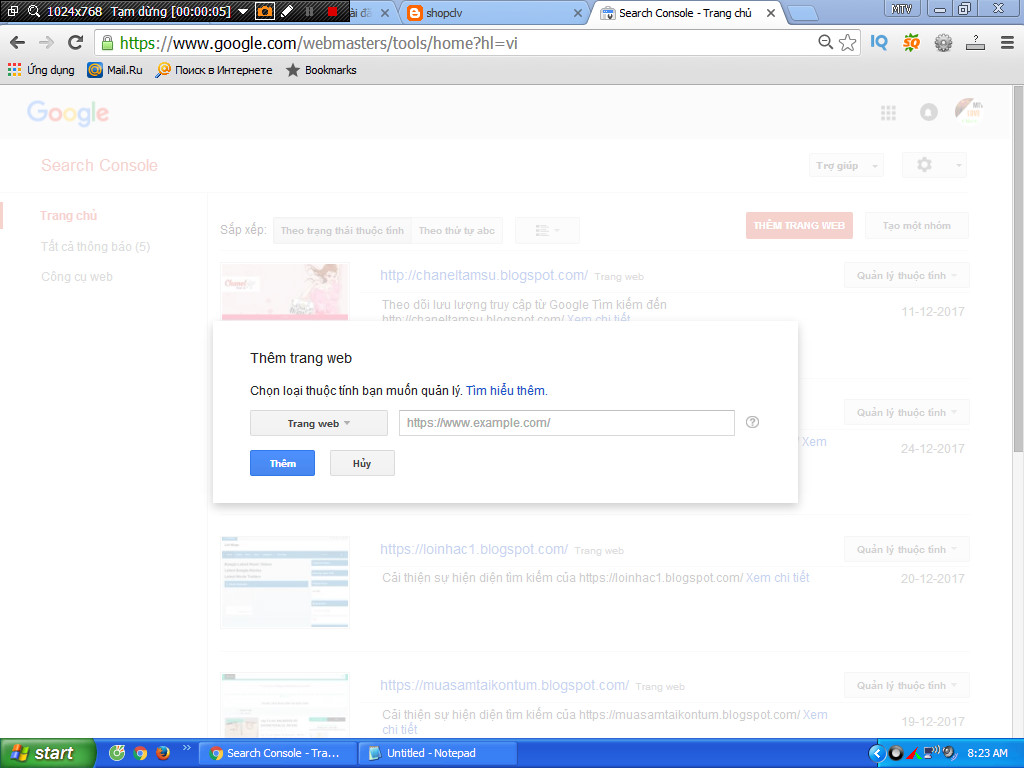The width and height of the screenshot is (1024, 768).
Task: Switch to Untitled - Notepad in the taskbar
Action: [x=438, y=753]
